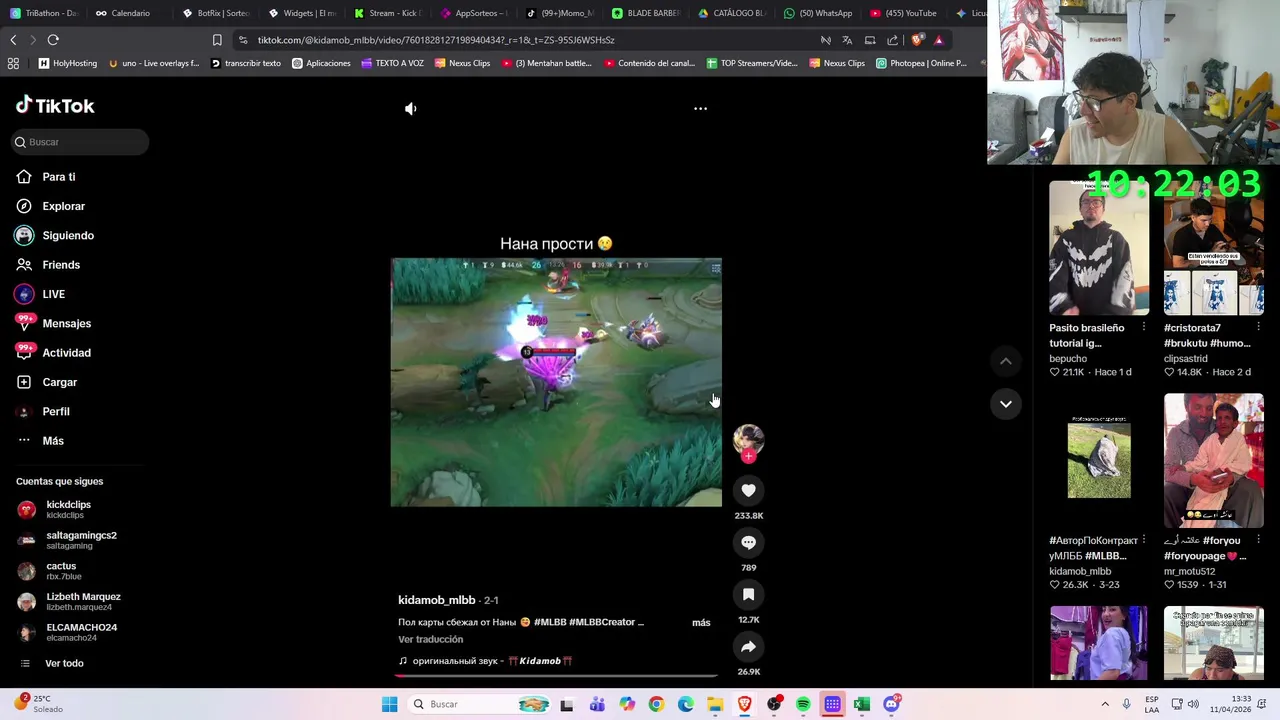Save video with bookmark icon 12.7K
The image size is (1280, 720).
[748, 594]
